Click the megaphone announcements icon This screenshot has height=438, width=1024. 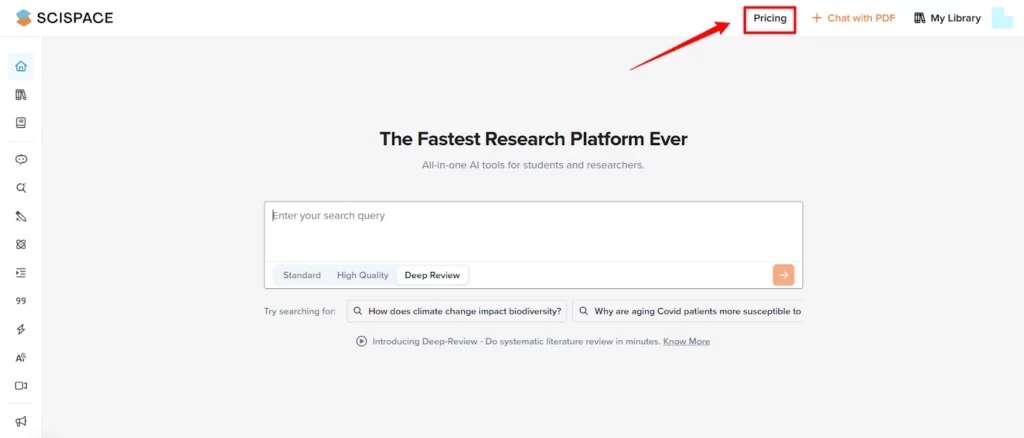21,421
